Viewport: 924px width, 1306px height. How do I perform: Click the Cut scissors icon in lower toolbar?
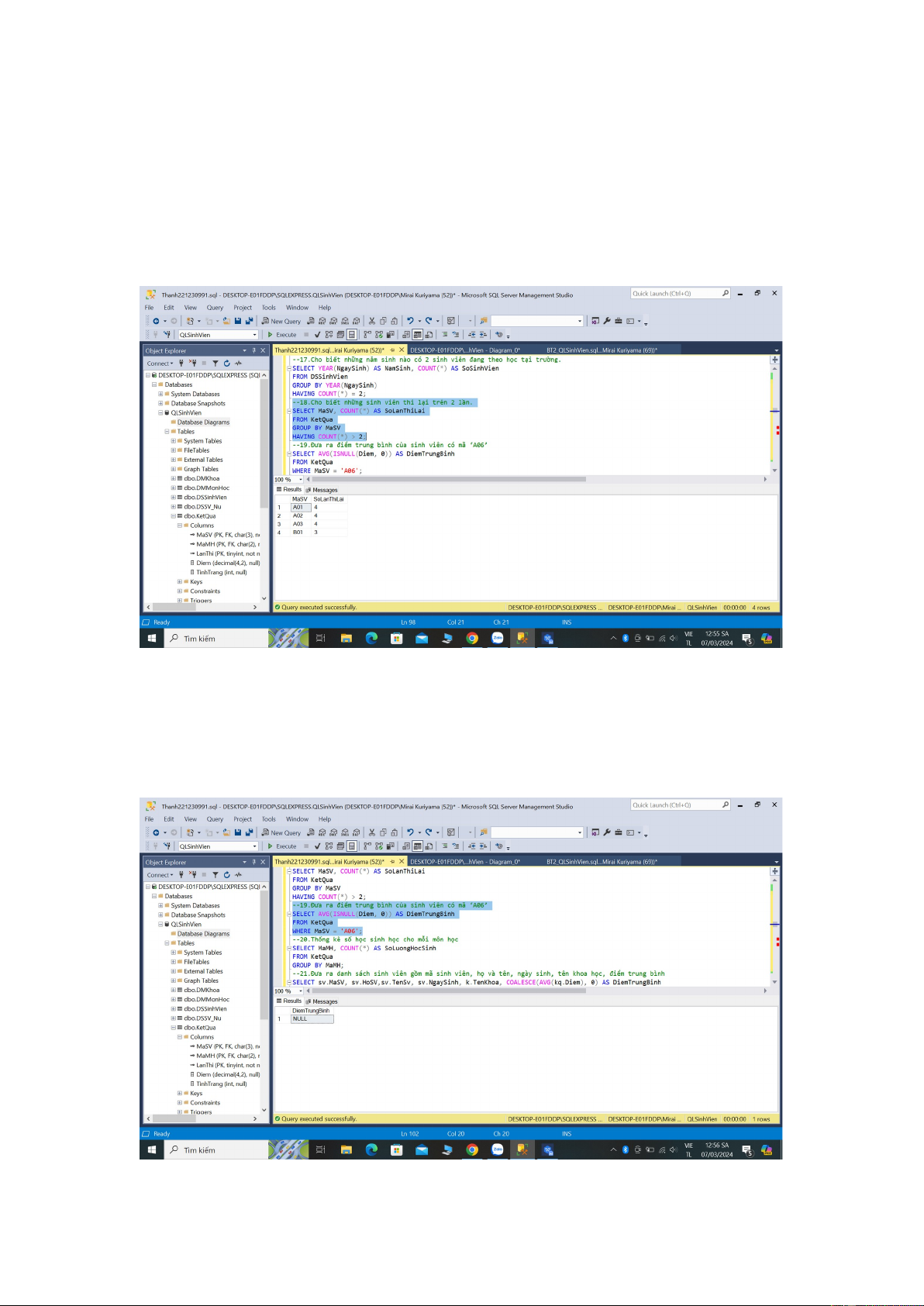coord(372,832)
